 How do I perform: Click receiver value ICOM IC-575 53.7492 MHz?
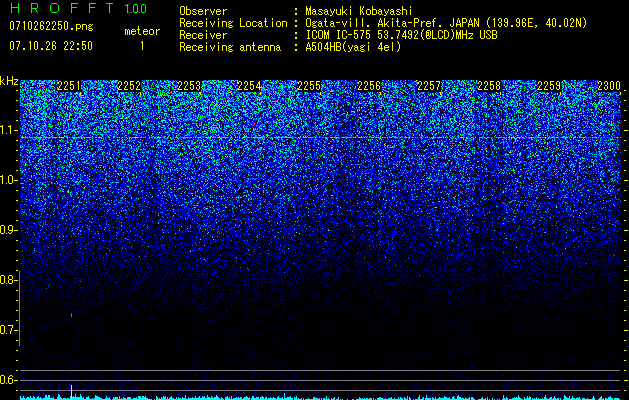point(401,35)
